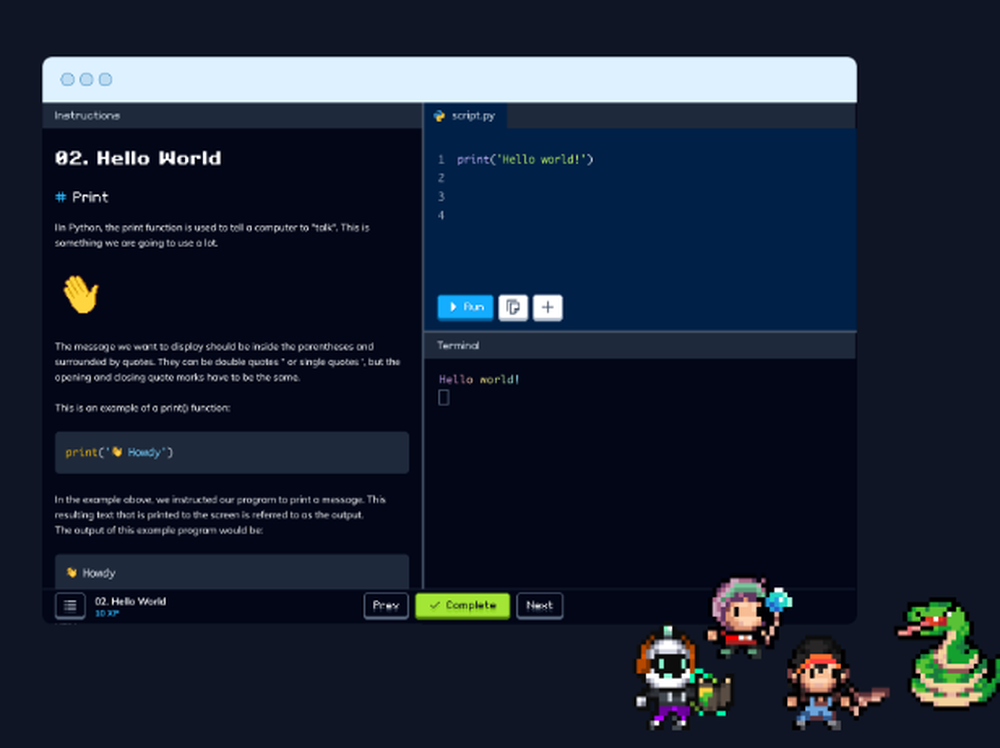Click code line 1 in the editor
Image resolution: width=1000 pixels, height=748 pixels.
(x=525, y=159)
